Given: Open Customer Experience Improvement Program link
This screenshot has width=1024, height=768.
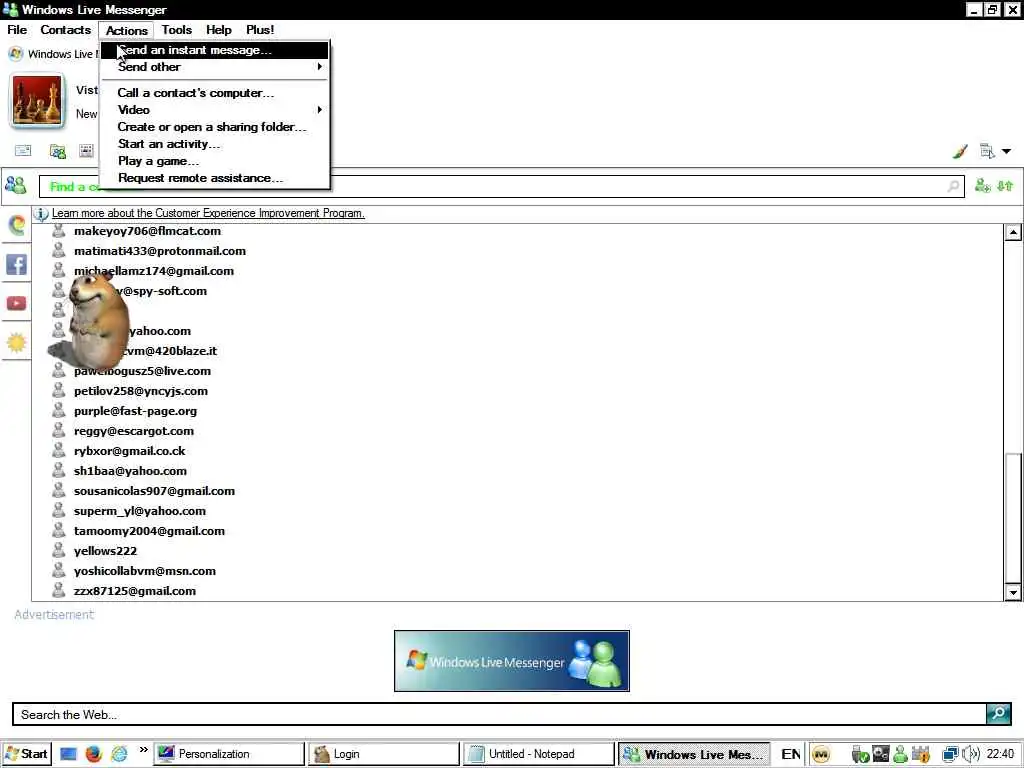Looking at the screenshot, I should [x=208, y=214].
